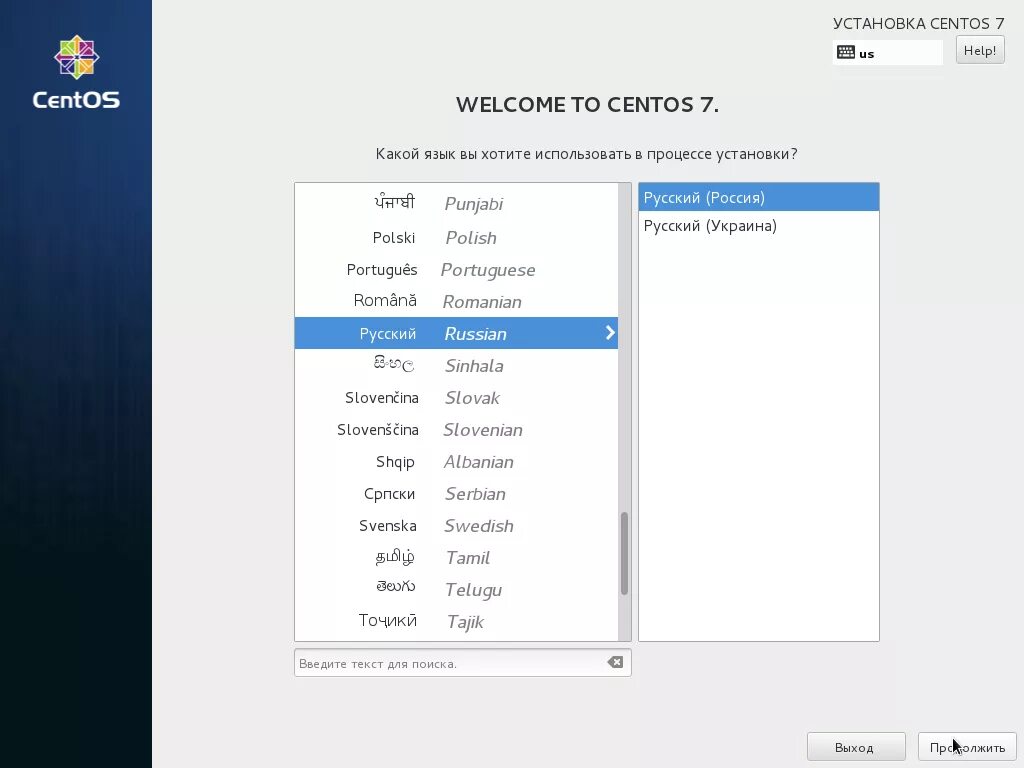The height and width of the screenshot is (768, 1024).
Task: Select Русский (Россия) locale
Action: click(759, 197)
